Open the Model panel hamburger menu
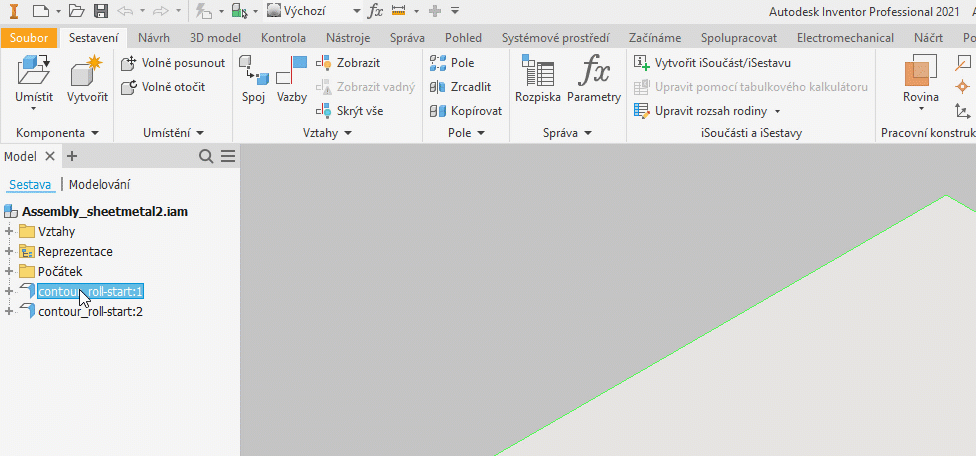The width and height of the screenshot is (976, 456). (x=228, y=156)
